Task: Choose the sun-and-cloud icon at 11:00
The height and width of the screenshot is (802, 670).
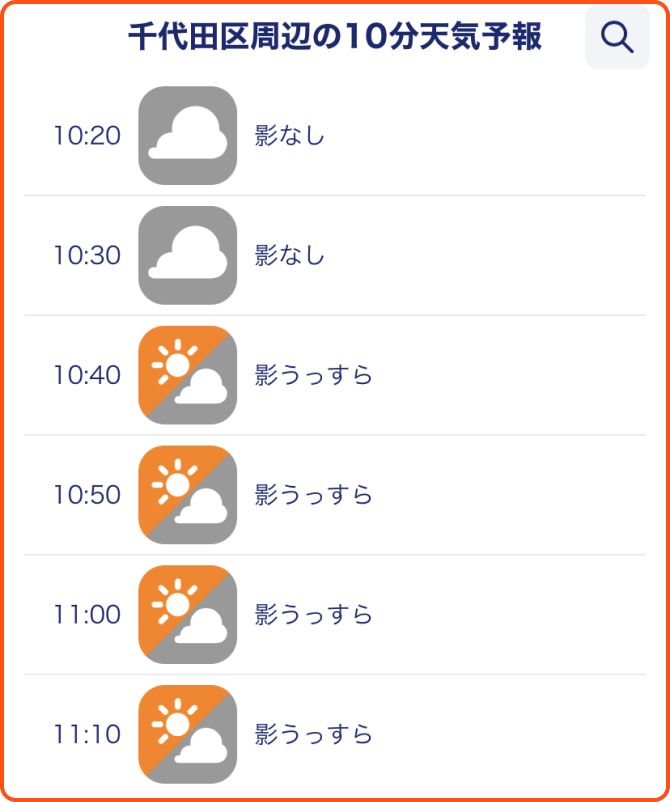Action: (188, 614)
